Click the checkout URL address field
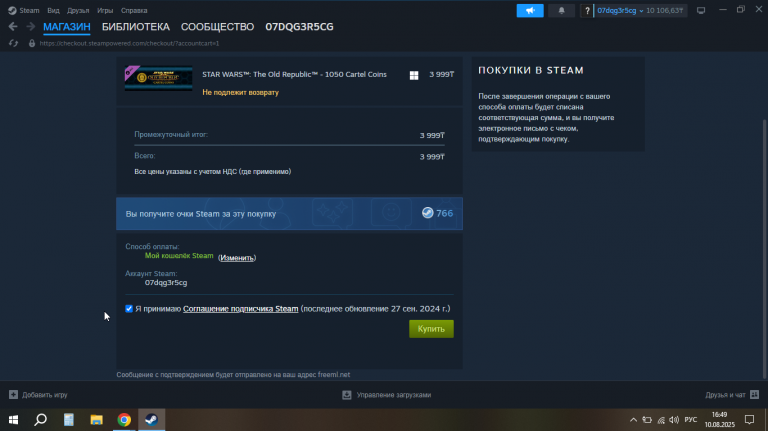 129,43
